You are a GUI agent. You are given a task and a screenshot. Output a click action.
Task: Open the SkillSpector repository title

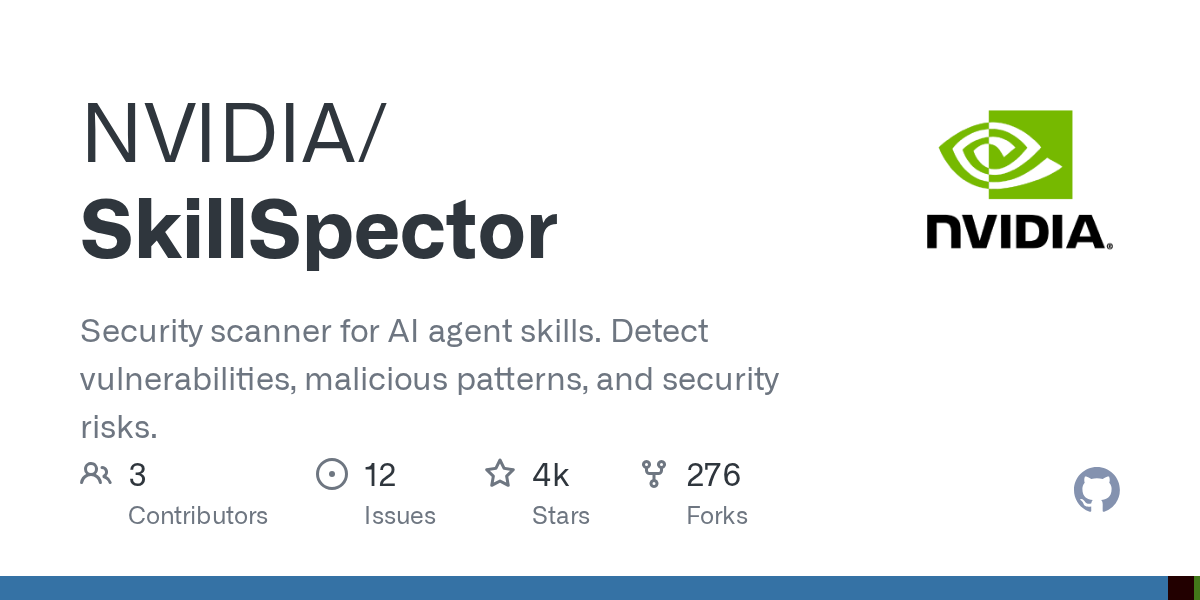click(318, 231)
